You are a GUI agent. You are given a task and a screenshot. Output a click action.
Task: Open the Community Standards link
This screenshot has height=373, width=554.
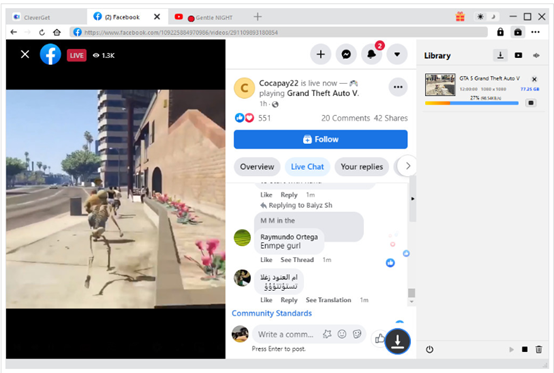[272, 313]
